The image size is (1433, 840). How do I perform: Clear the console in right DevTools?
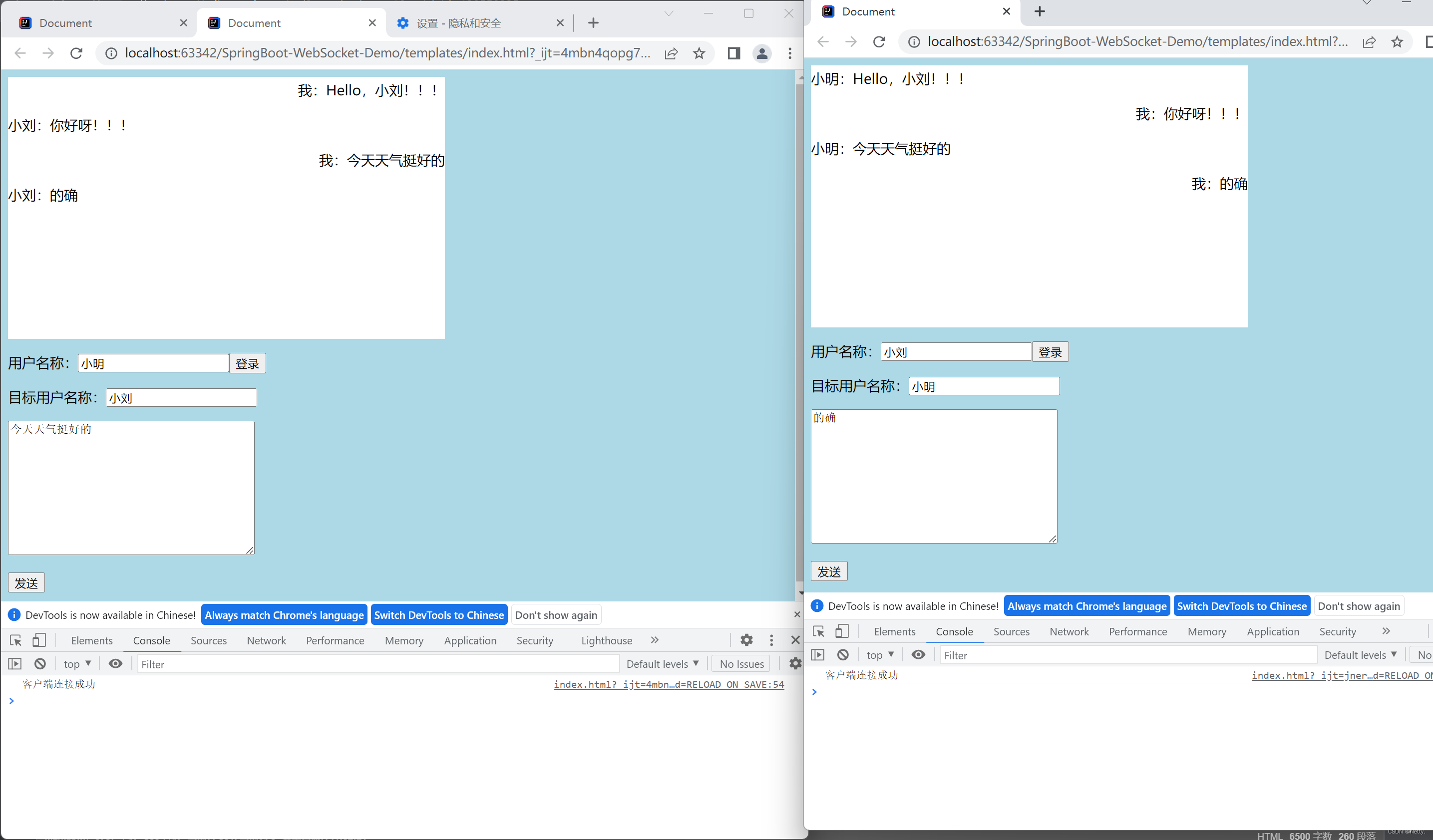(843, 655)
